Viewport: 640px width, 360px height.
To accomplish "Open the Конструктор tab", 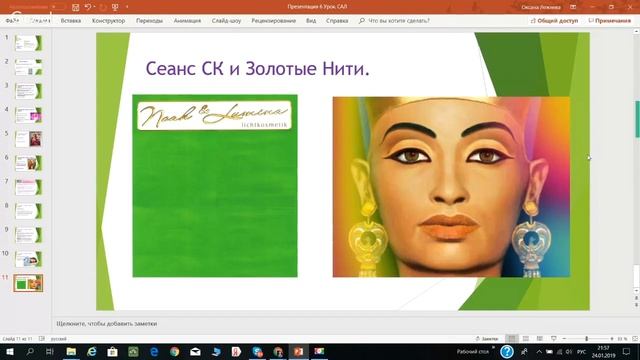I will click(108, 20).
